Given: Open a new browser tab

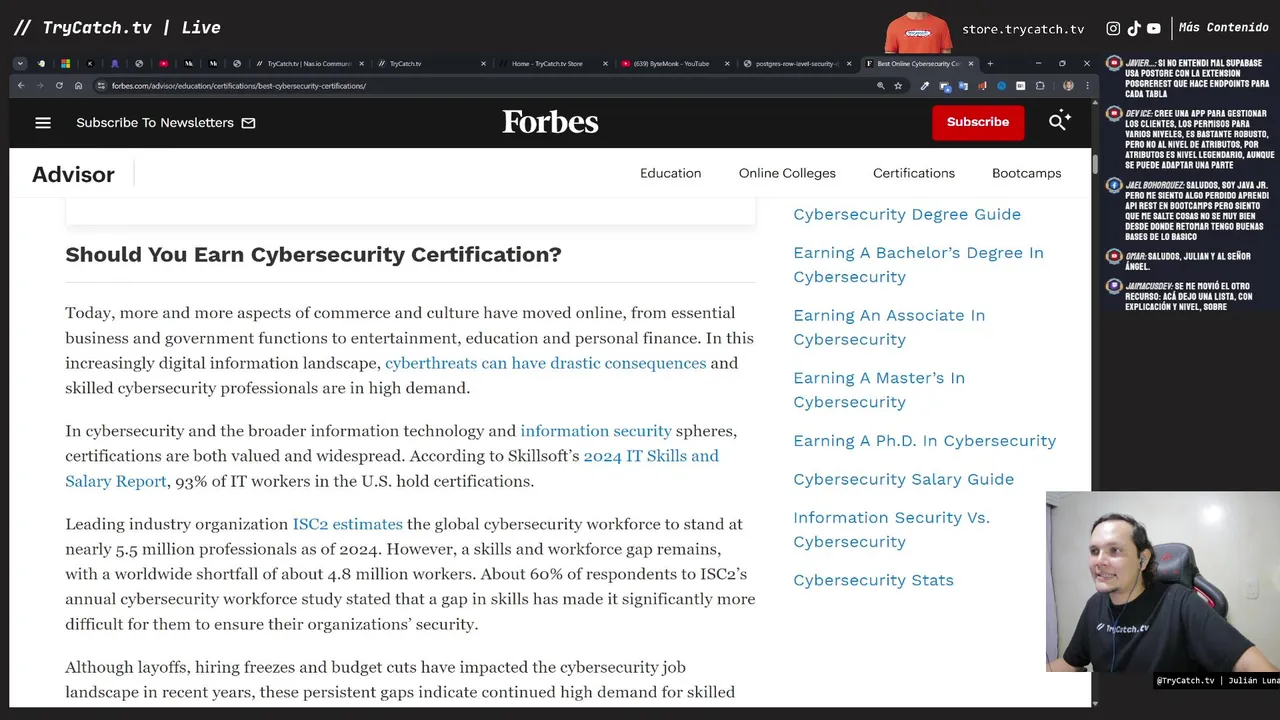Looking at the screenshot, I should click(x=990, y=64).
